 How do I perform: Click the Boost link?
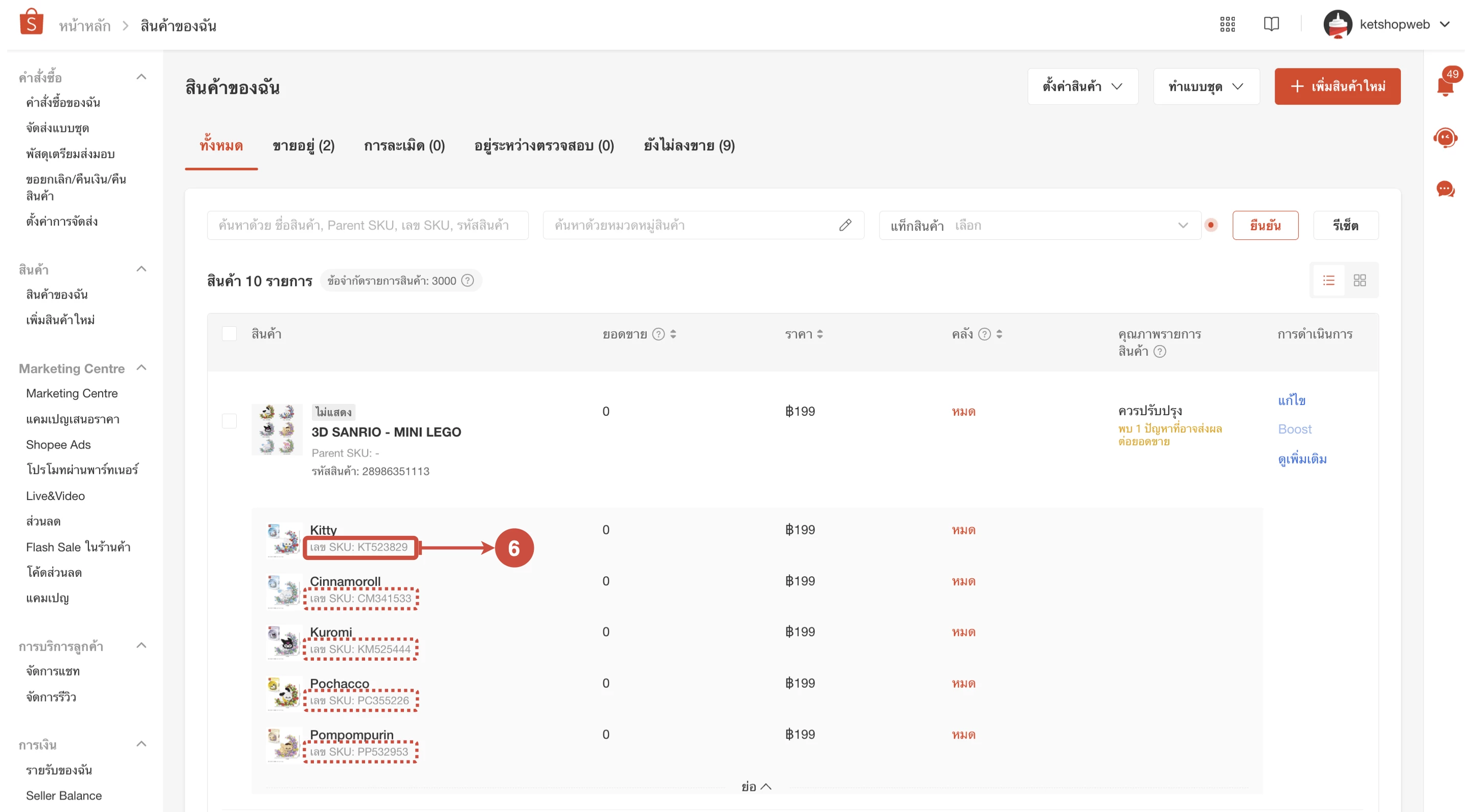point(1295,429)
